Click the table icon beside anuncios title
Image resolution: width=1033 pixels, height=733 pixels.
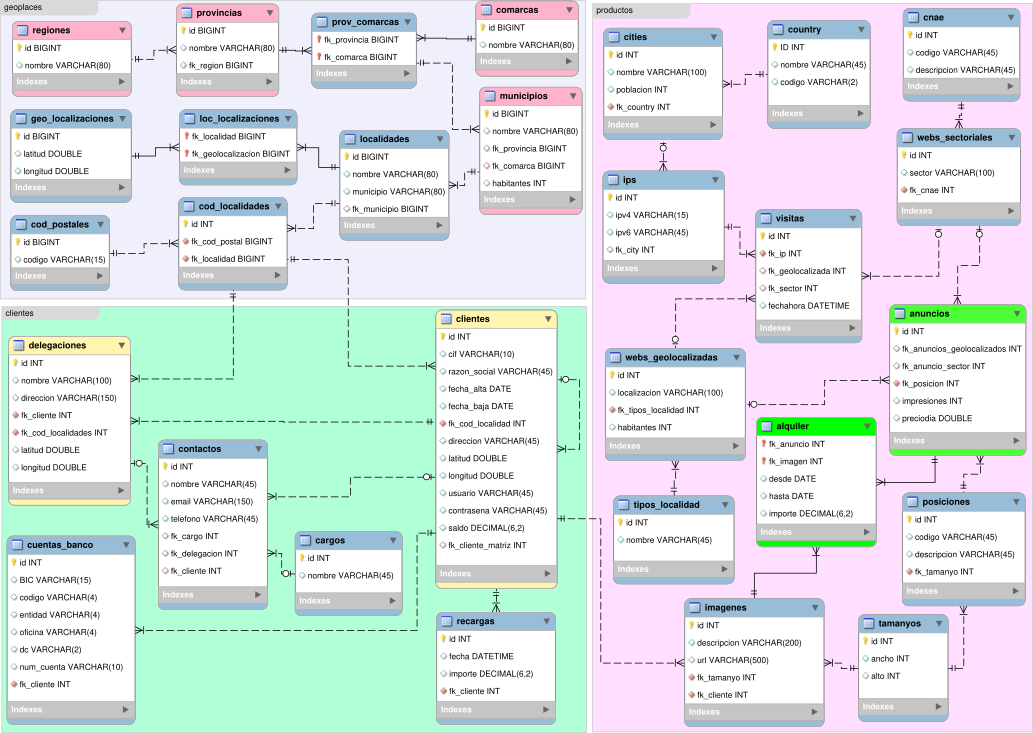899,314
